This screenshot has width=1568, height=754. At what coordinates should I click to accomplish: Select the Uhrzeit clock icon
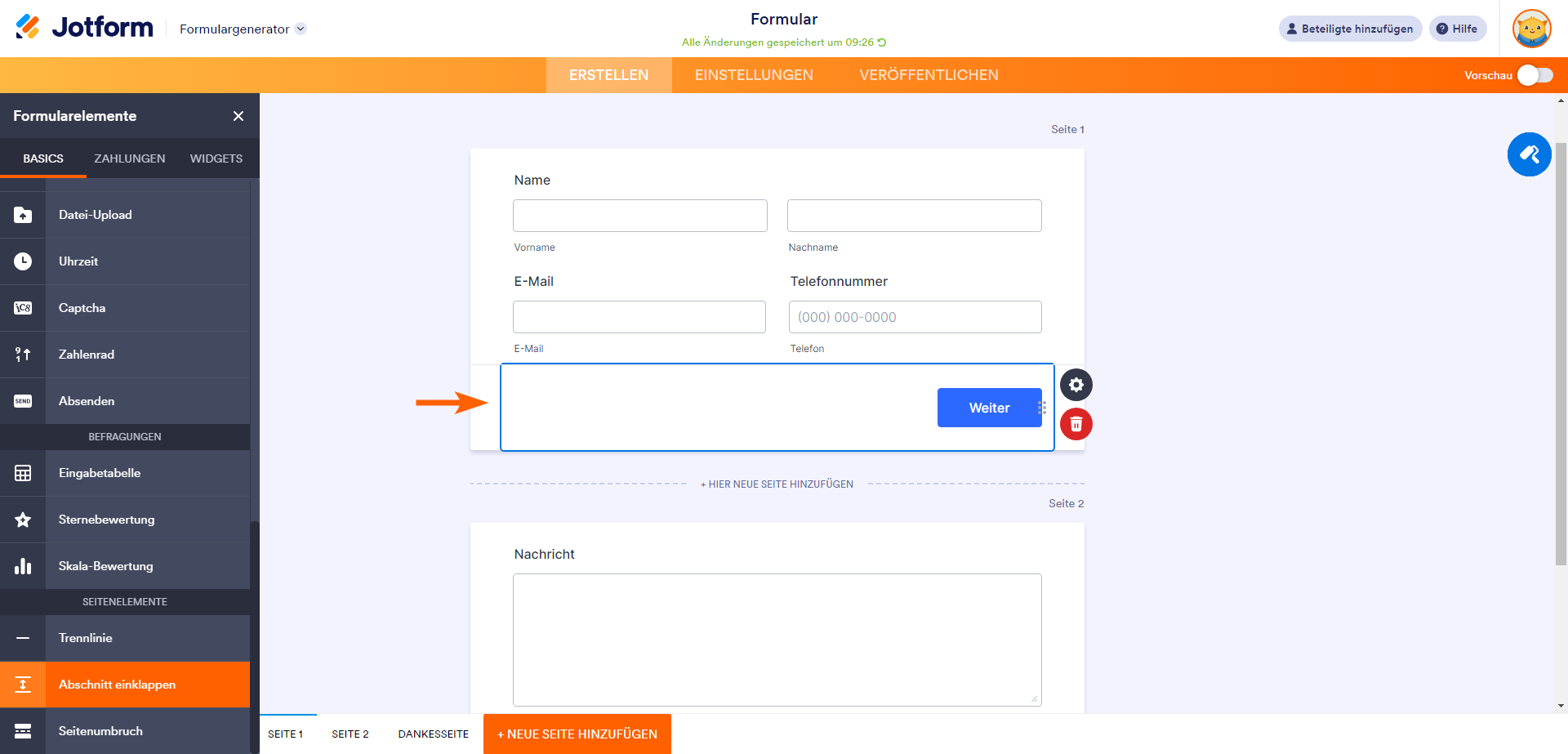pyautogui.click(x=23, y=261)
